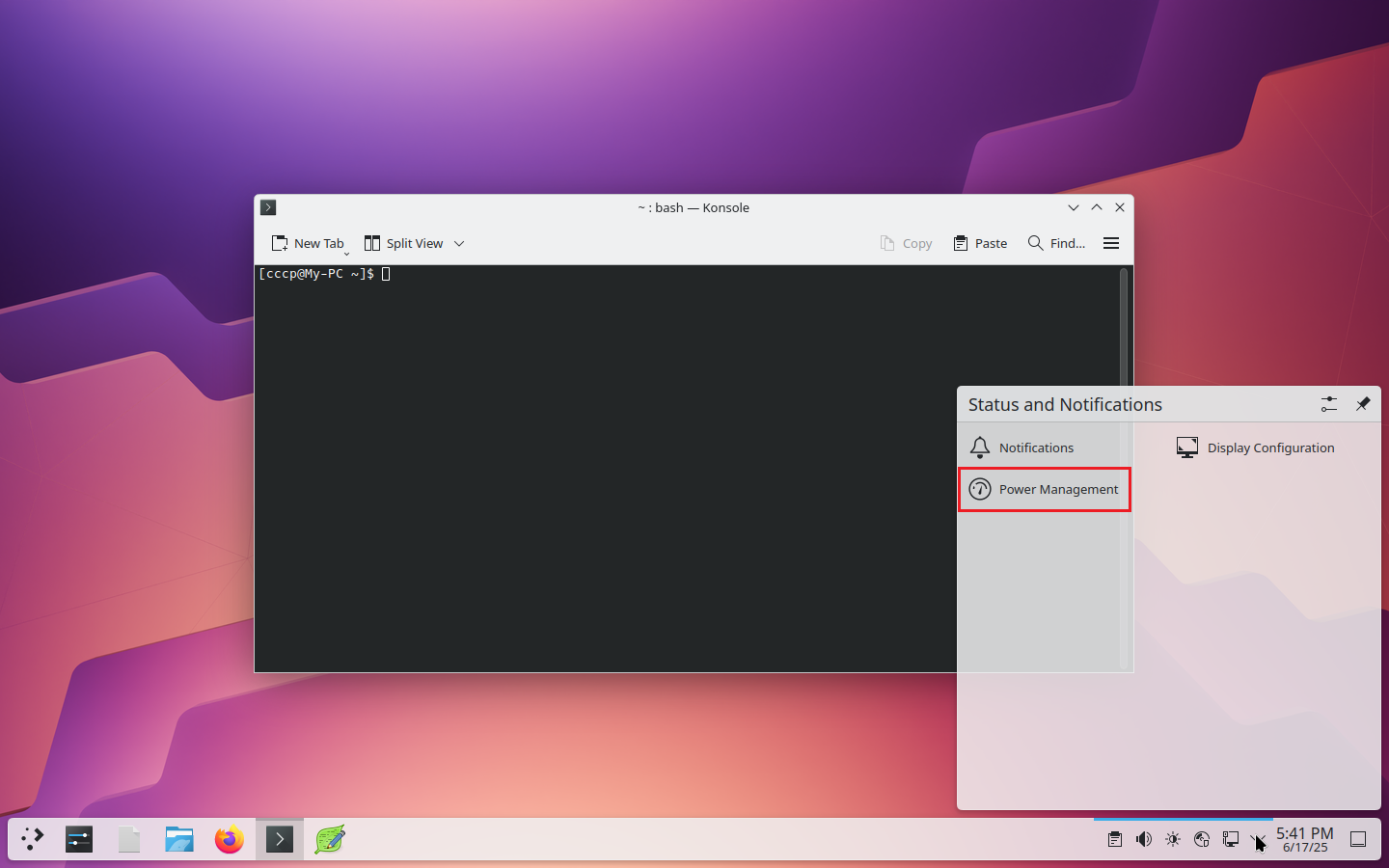The width and height of the screenshot is (1389, 868).
Task: Configure system tray via the sliders icon
Action: [x=1329, y=404]
